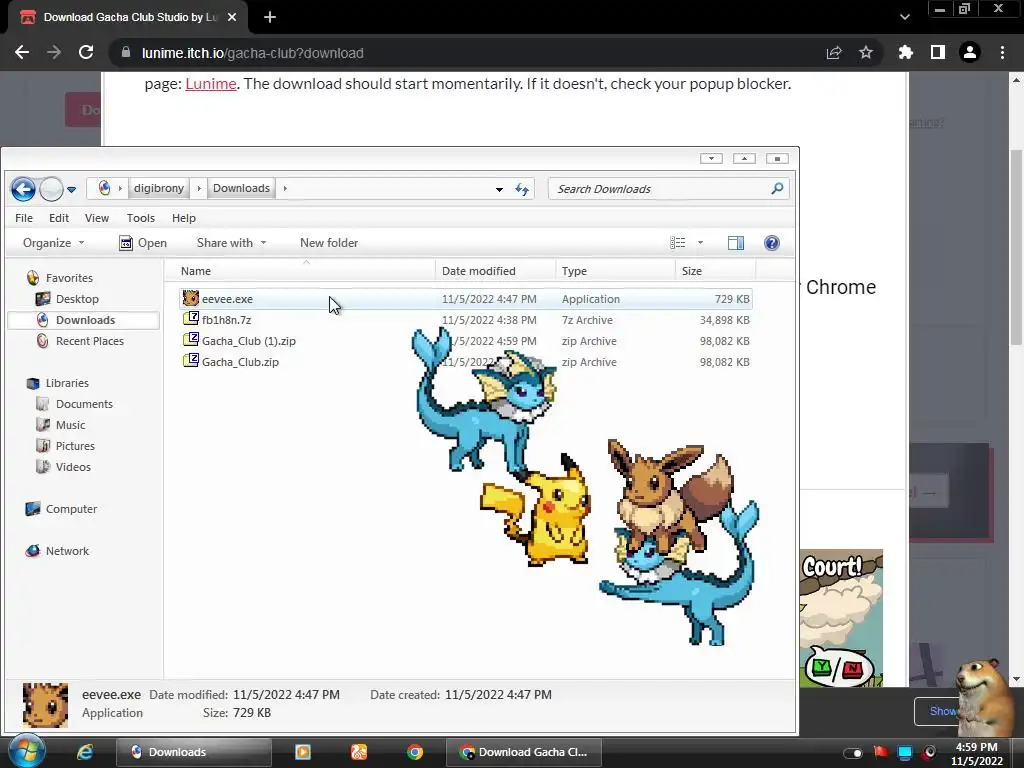1024x768 pixels.
Task: Select the fb1h8n.7z archive
Action: coord(466,320)
